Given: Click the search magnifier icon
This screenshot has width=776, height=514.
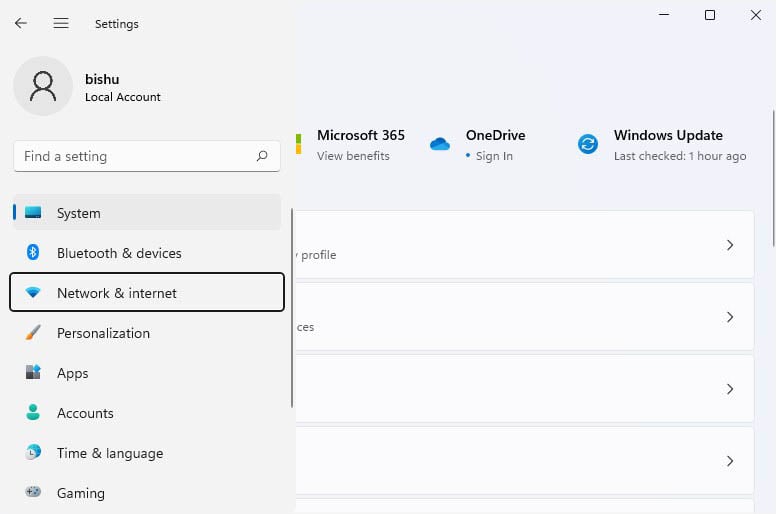Looking at the screenshot, I should coord(262,156).
